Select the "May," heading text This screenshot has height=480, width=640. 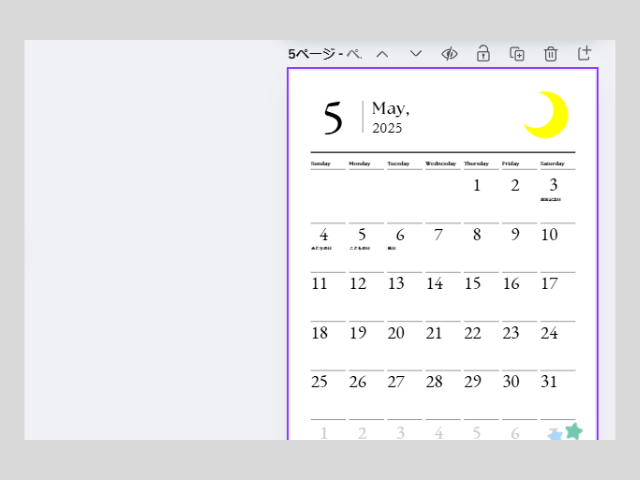point(391,109)
